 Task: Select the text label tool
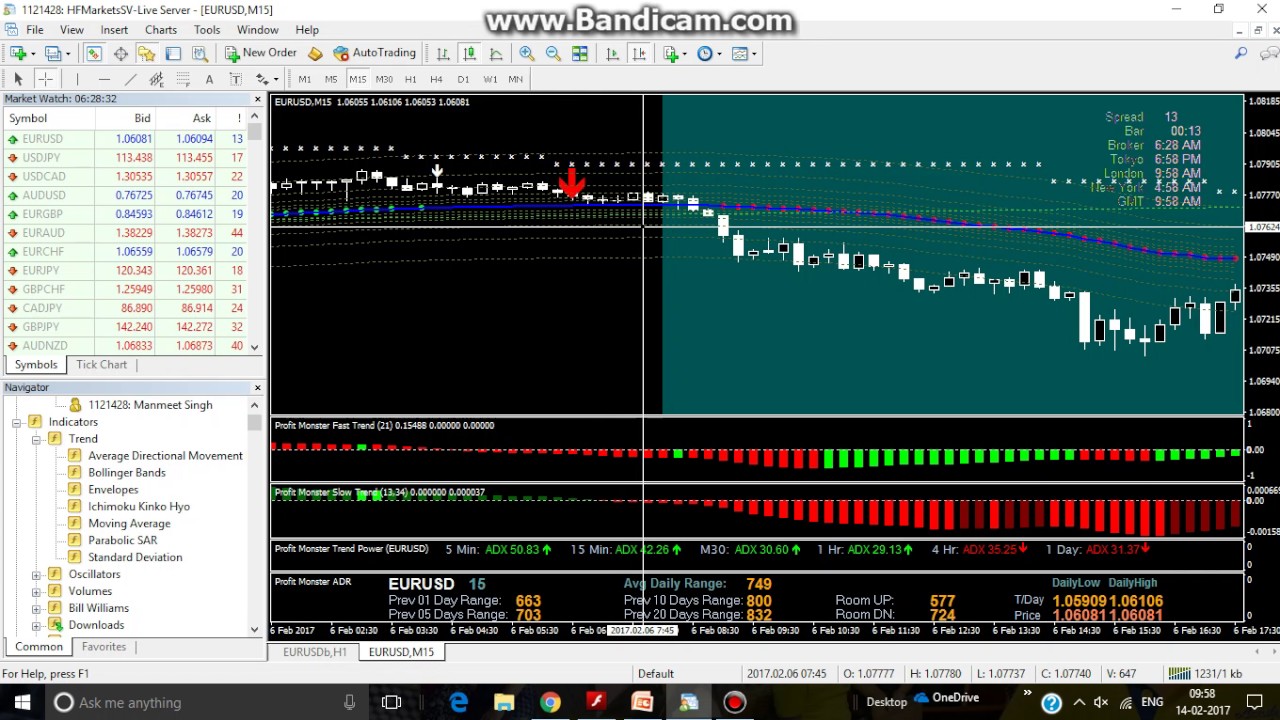click(x=235, y=79)
